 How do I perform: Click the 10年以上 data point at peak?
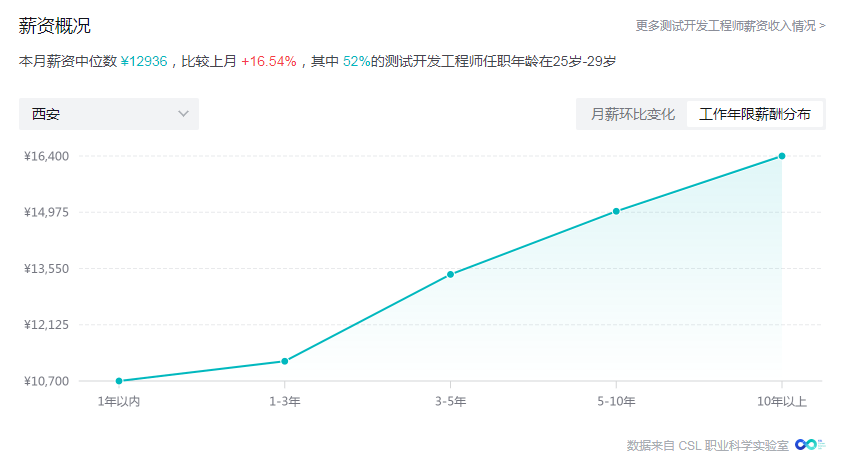(782, 156)
